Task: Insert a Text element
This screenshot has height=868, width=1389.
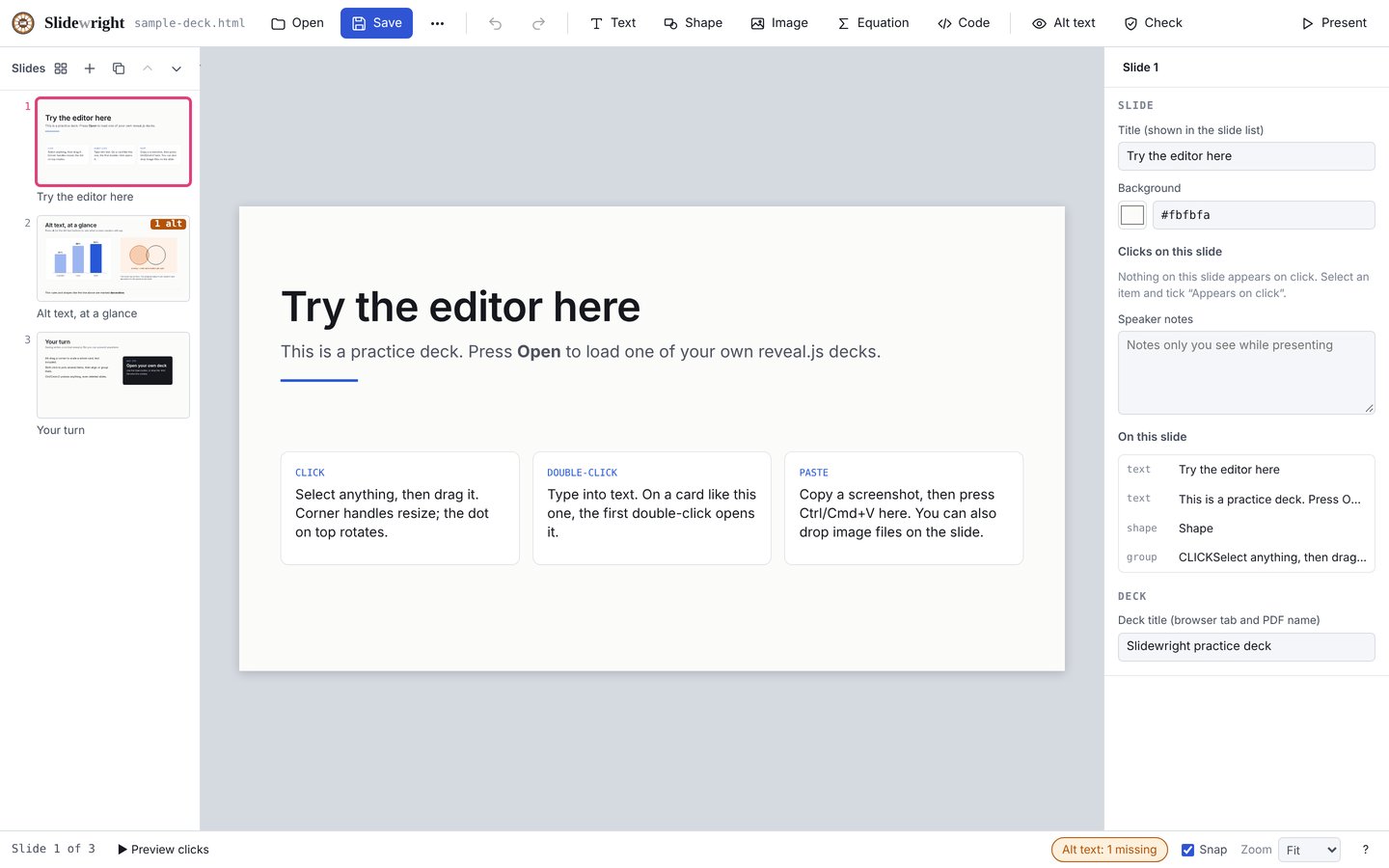Action: [x=613, y=23]
